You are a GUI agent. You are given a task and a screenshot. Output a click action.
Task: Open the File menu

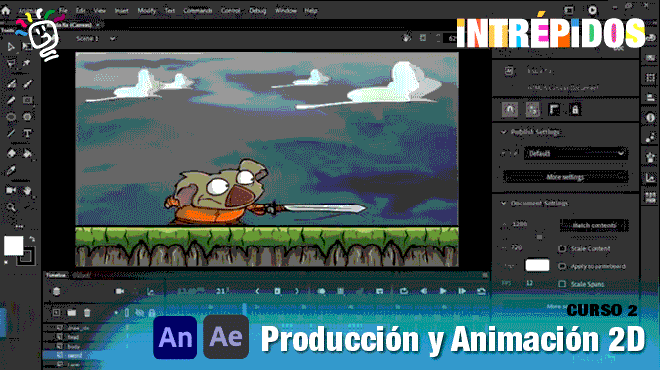63,11
